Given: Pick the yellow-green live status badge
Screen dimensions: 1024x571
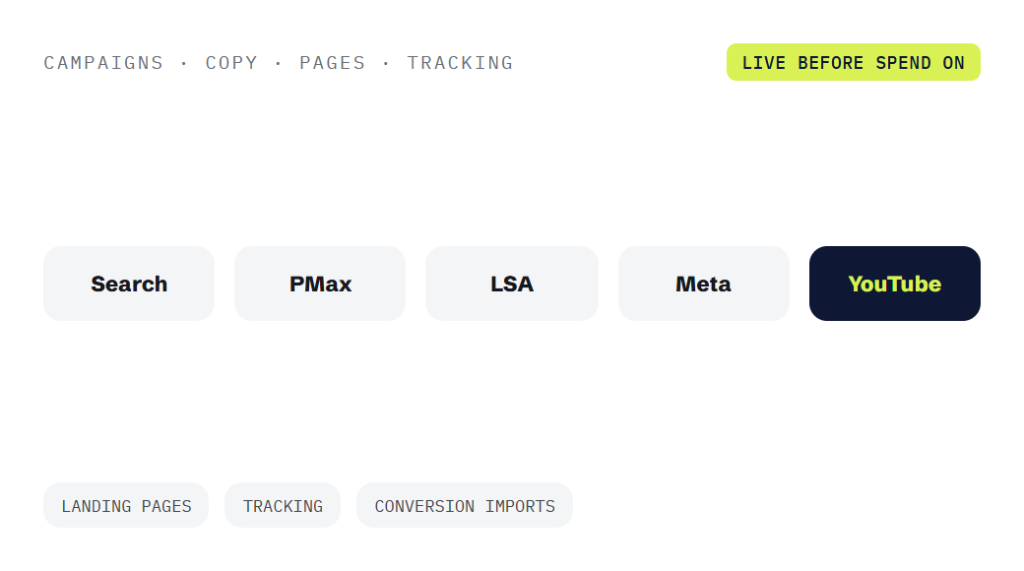Looking at the screenshot, I should pyautogui.click(x=854, y=63).
